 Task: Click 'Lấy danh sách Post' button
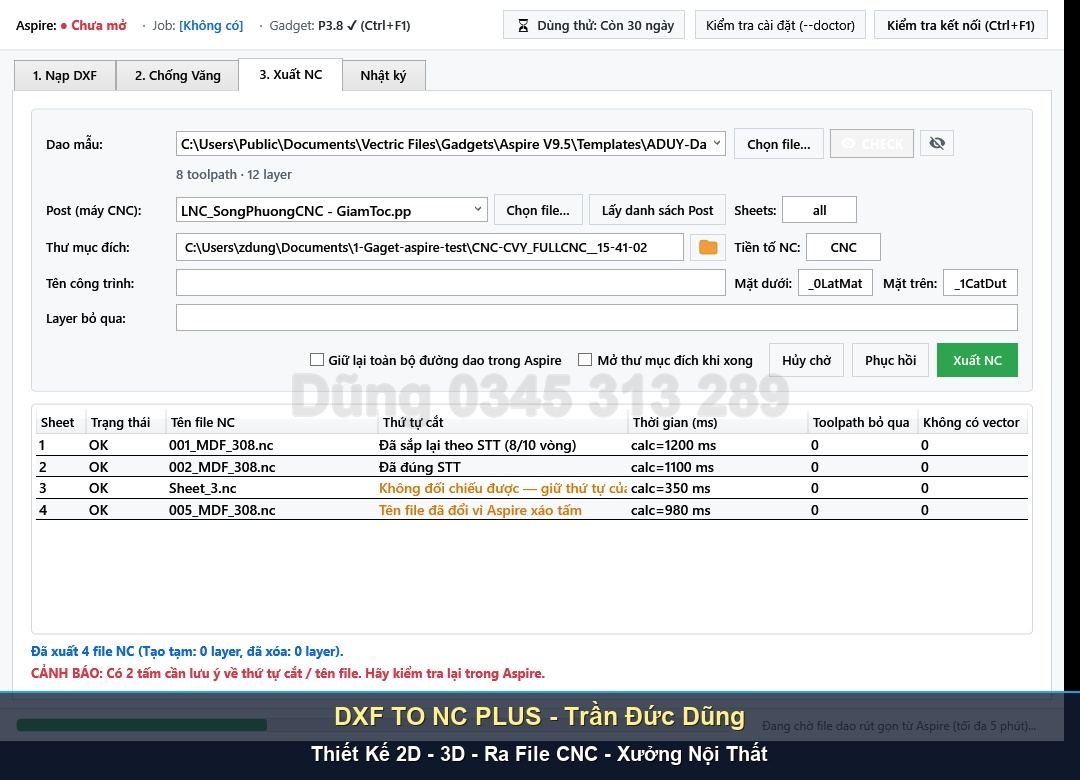657,210
